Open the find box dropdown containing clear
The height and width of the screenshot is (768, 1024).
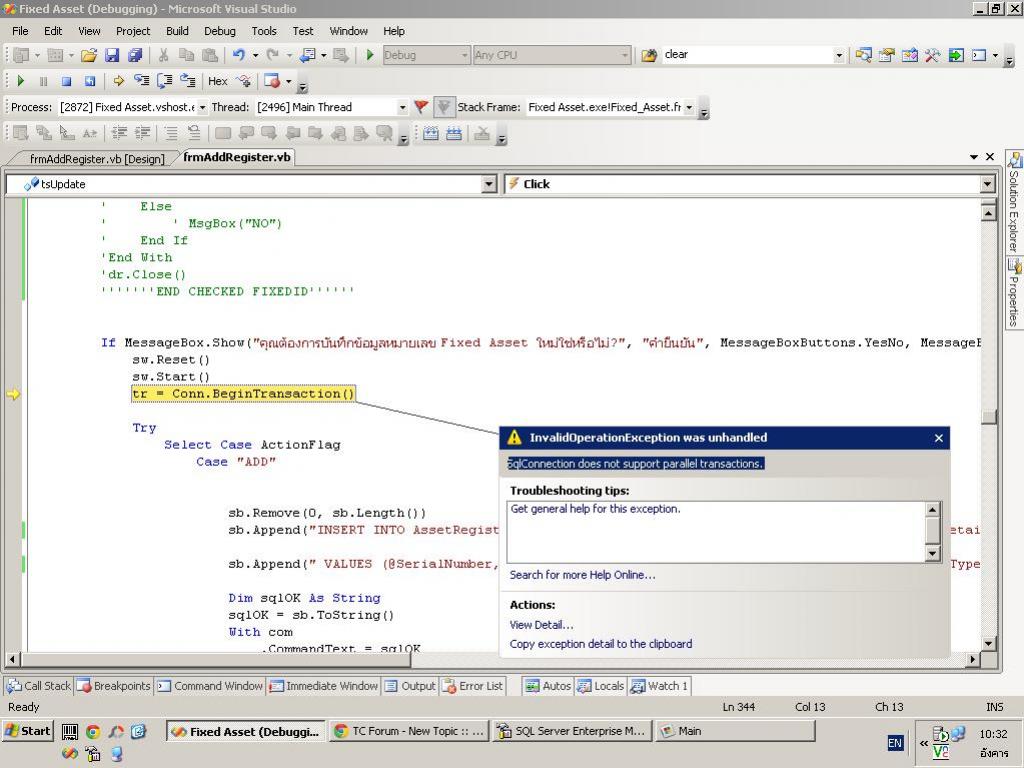[x=839, y=56]
